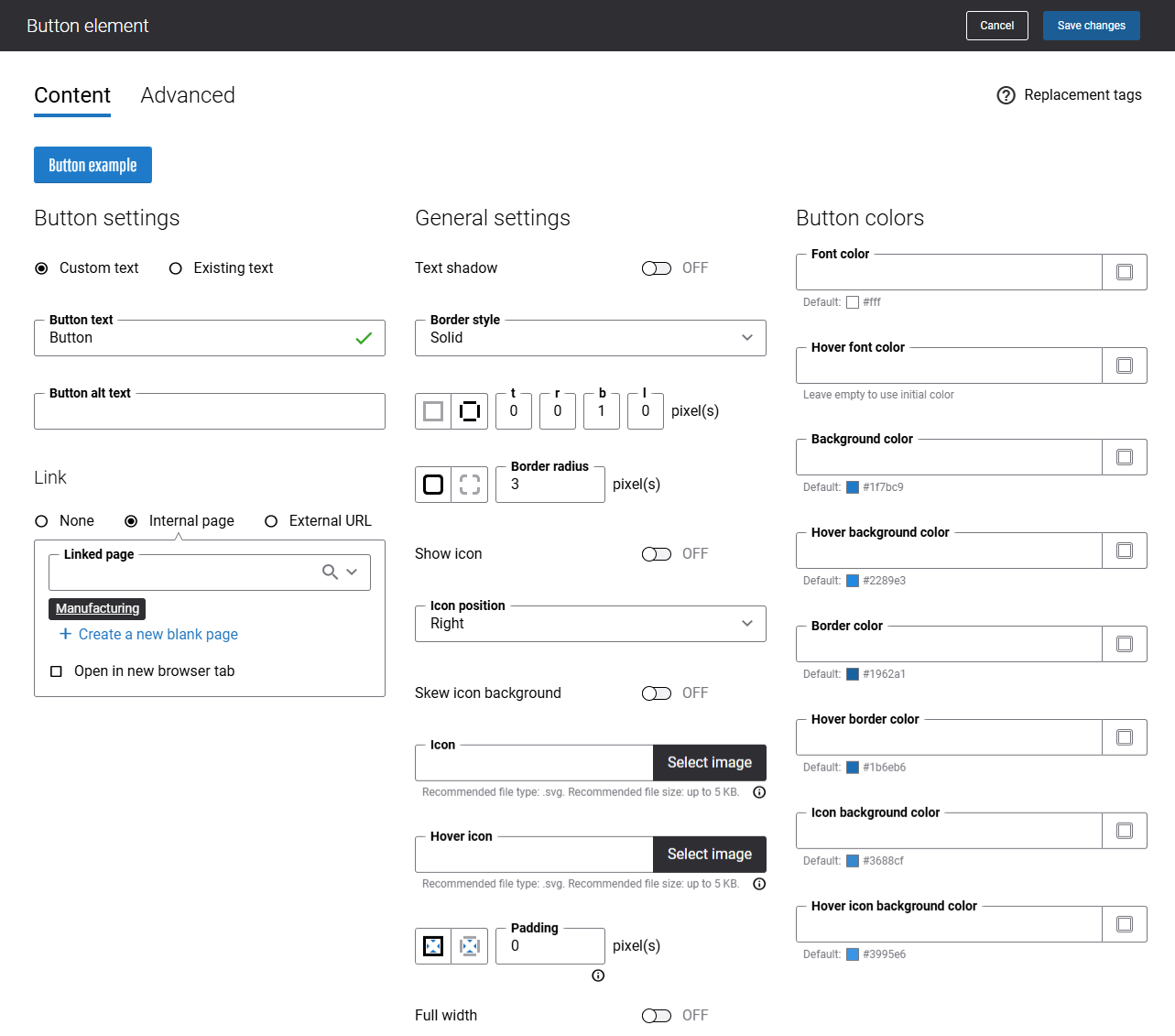Click Icon file path input field

(x=534, y=763)
